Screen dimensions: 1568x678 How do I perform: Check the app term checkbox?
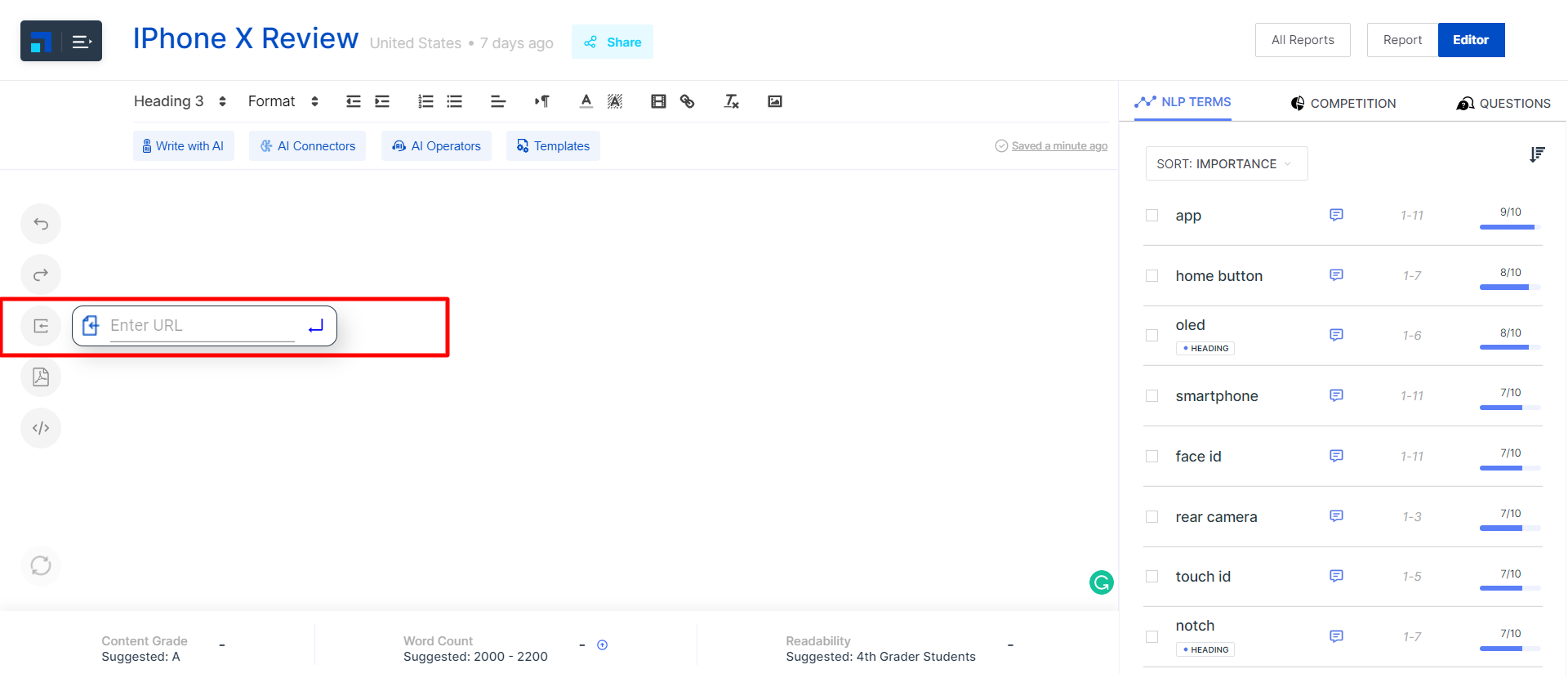click(x=1151, y=216)
